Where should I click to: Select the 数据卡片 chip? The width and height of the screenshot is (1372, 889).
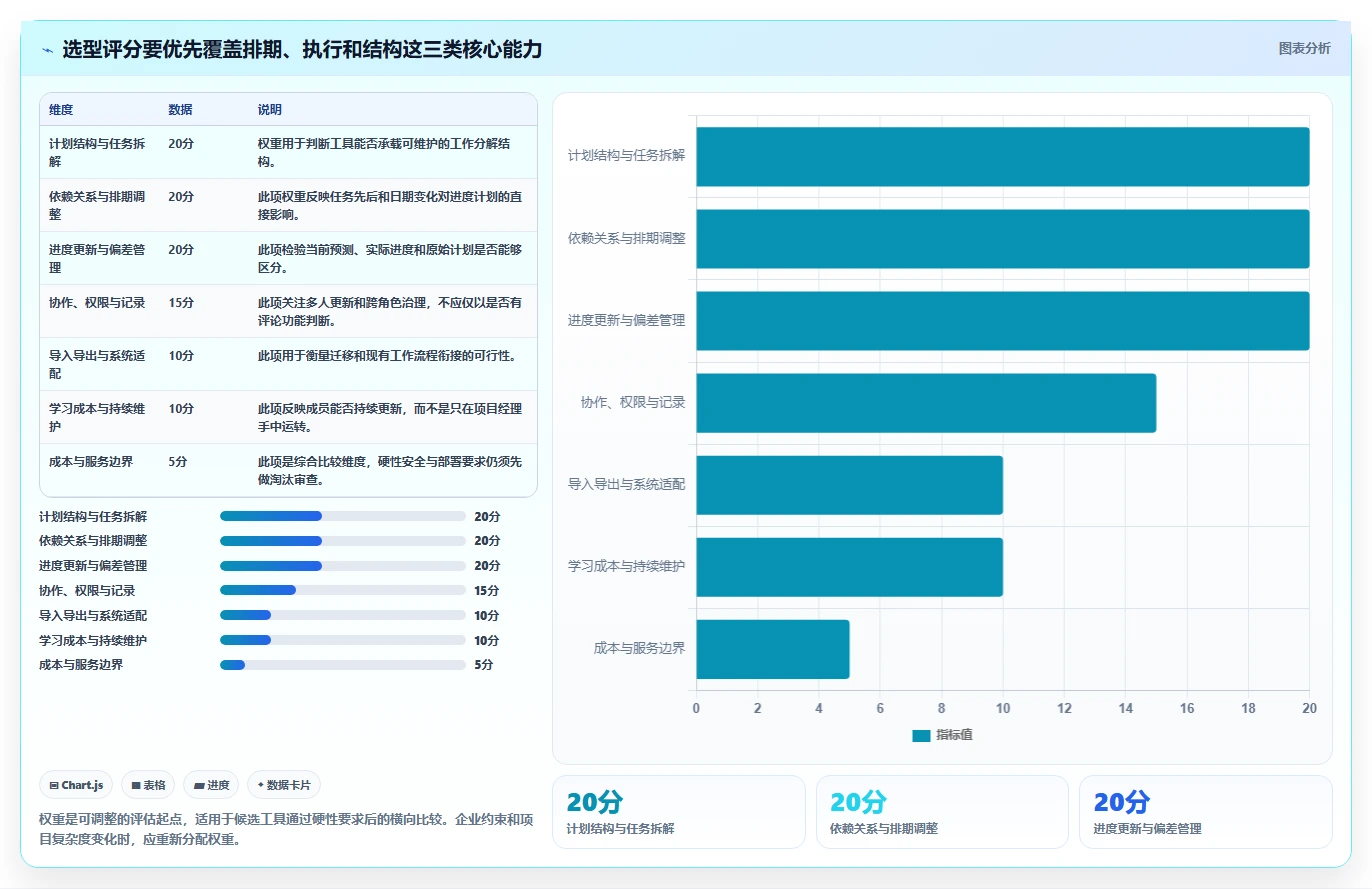(284, 786)
